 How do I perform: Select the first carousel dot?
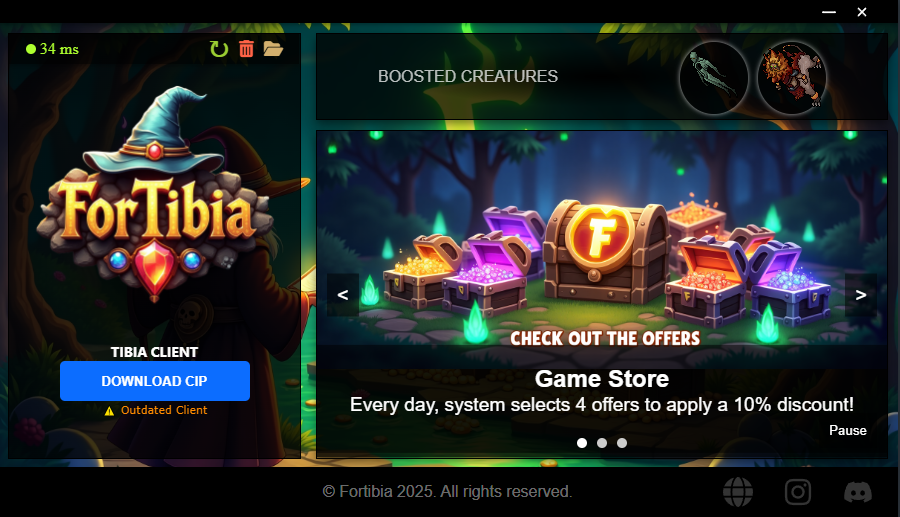[582, 443]
